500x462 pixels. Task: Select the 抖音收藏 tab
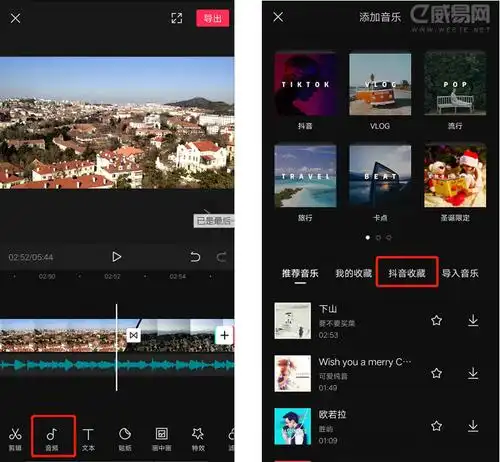pos(407,273)
